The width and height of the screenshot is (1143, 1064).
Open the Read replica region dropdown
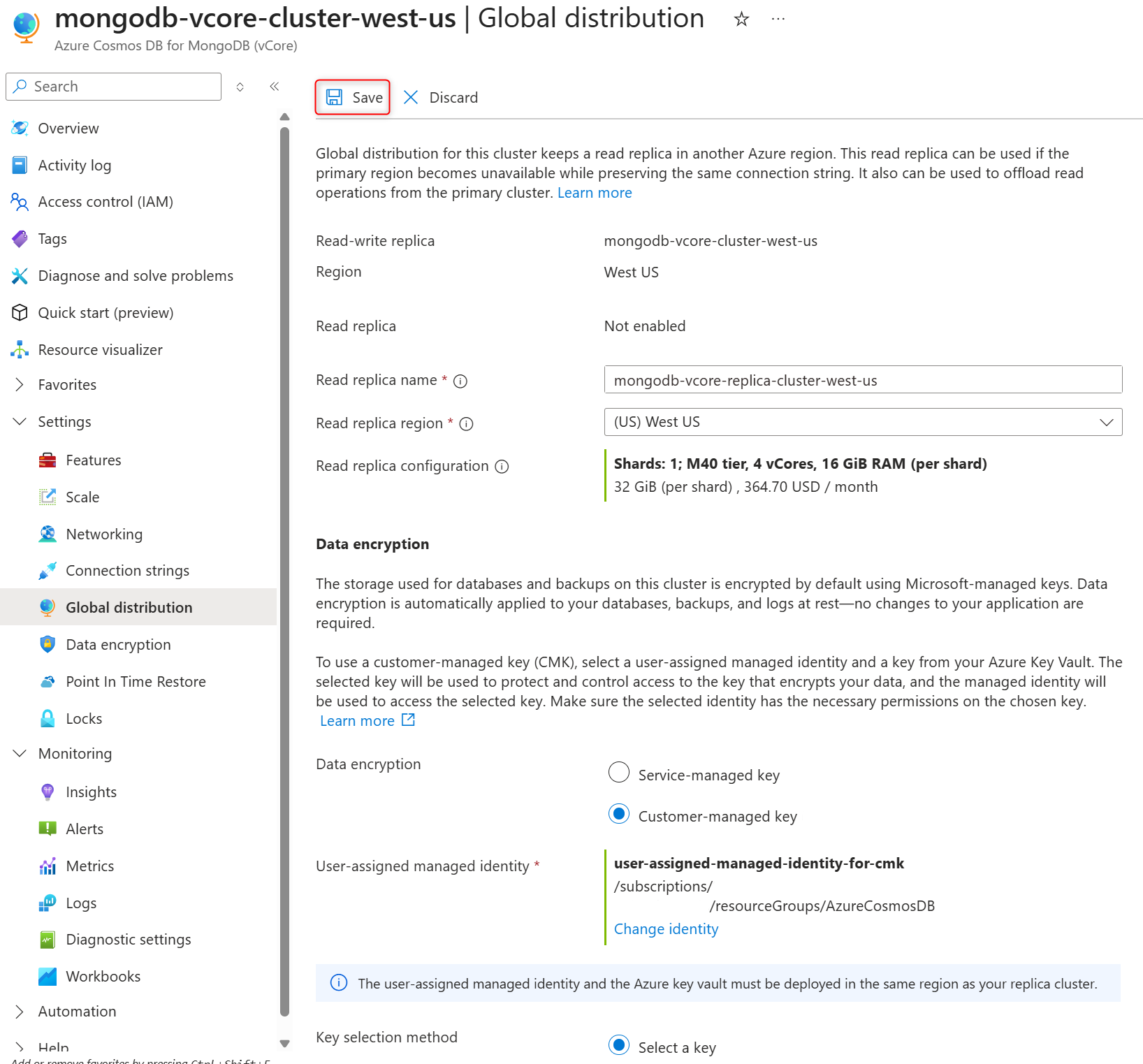862,423
